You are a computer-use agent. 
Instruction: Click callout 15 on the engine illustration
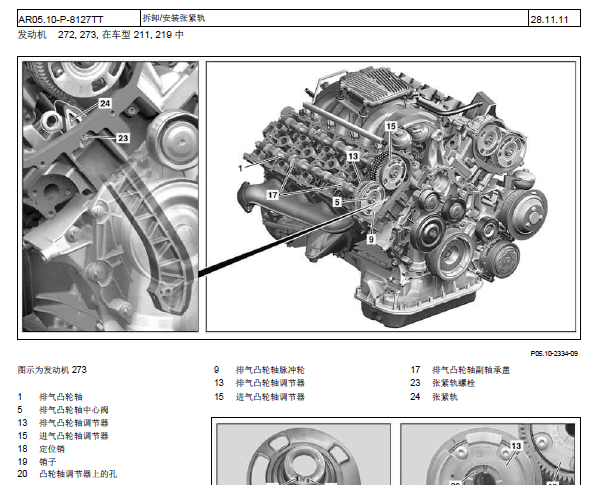(x=391, y=126)
